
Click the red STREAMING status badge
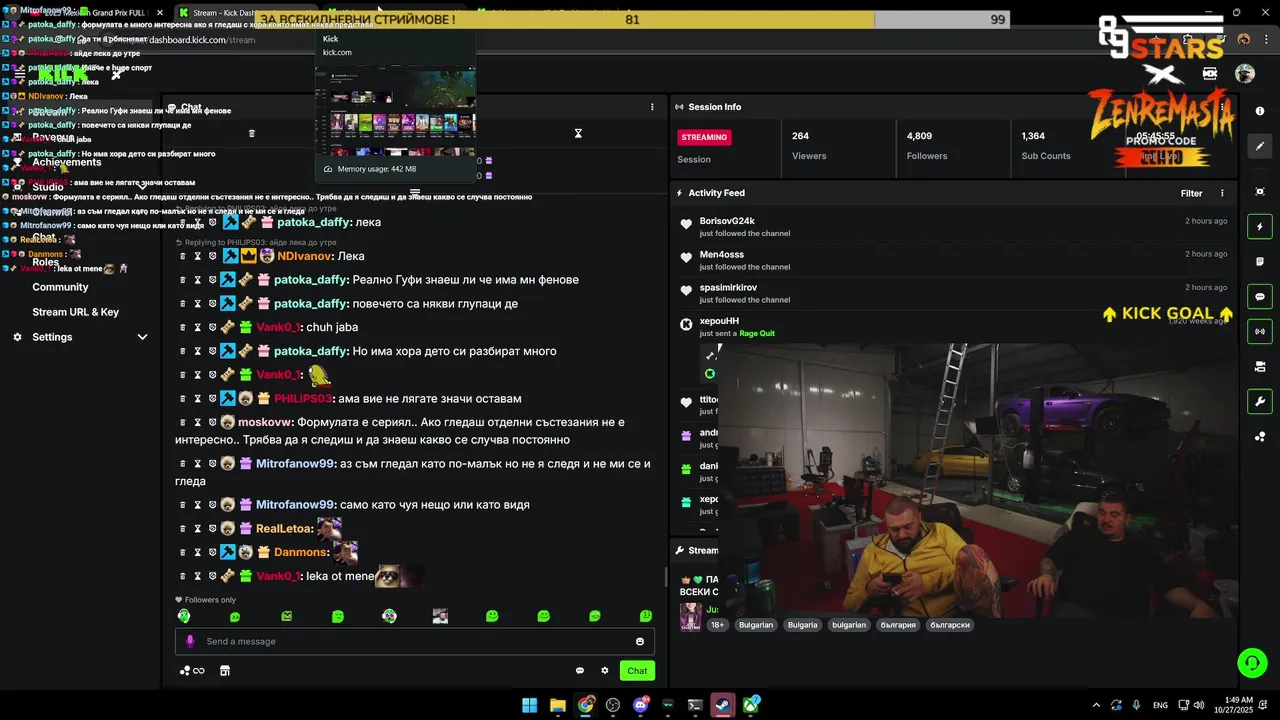coord(704,137)
